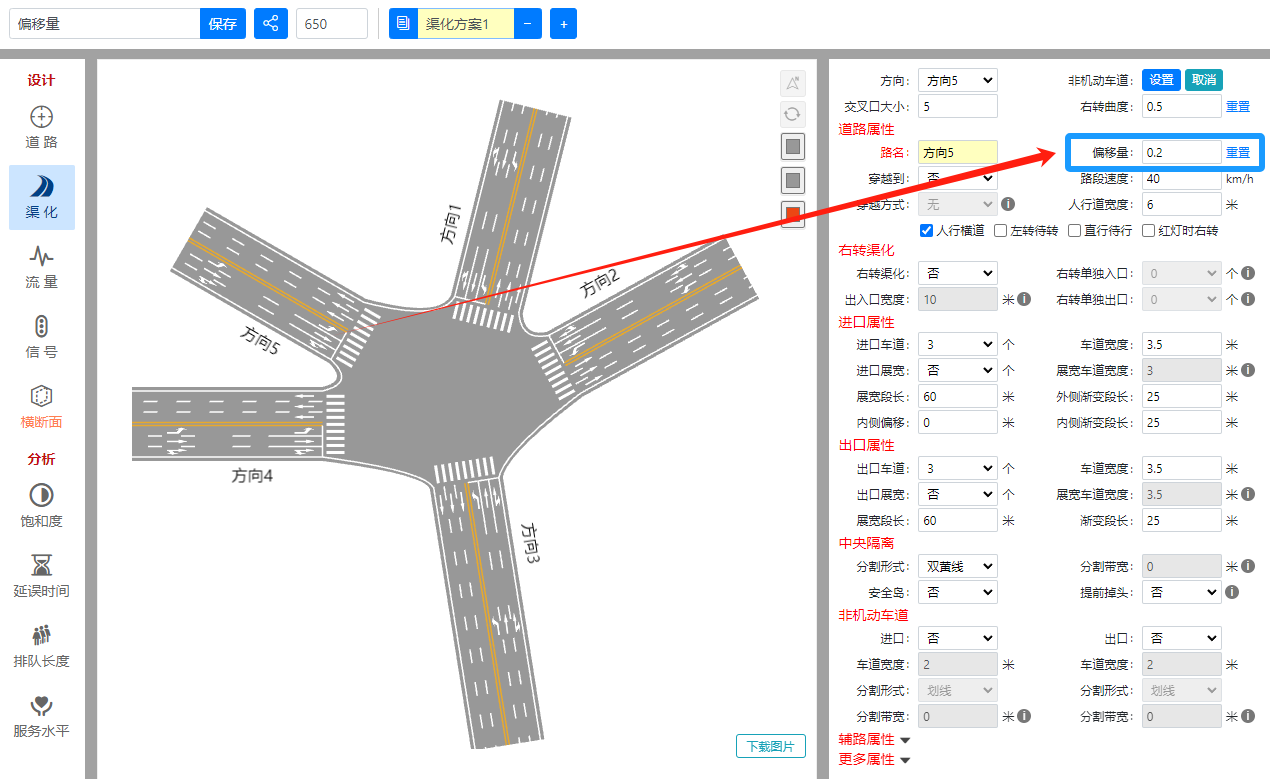Enable the 红灯时右转 checkbox

tap(1149, 231)
